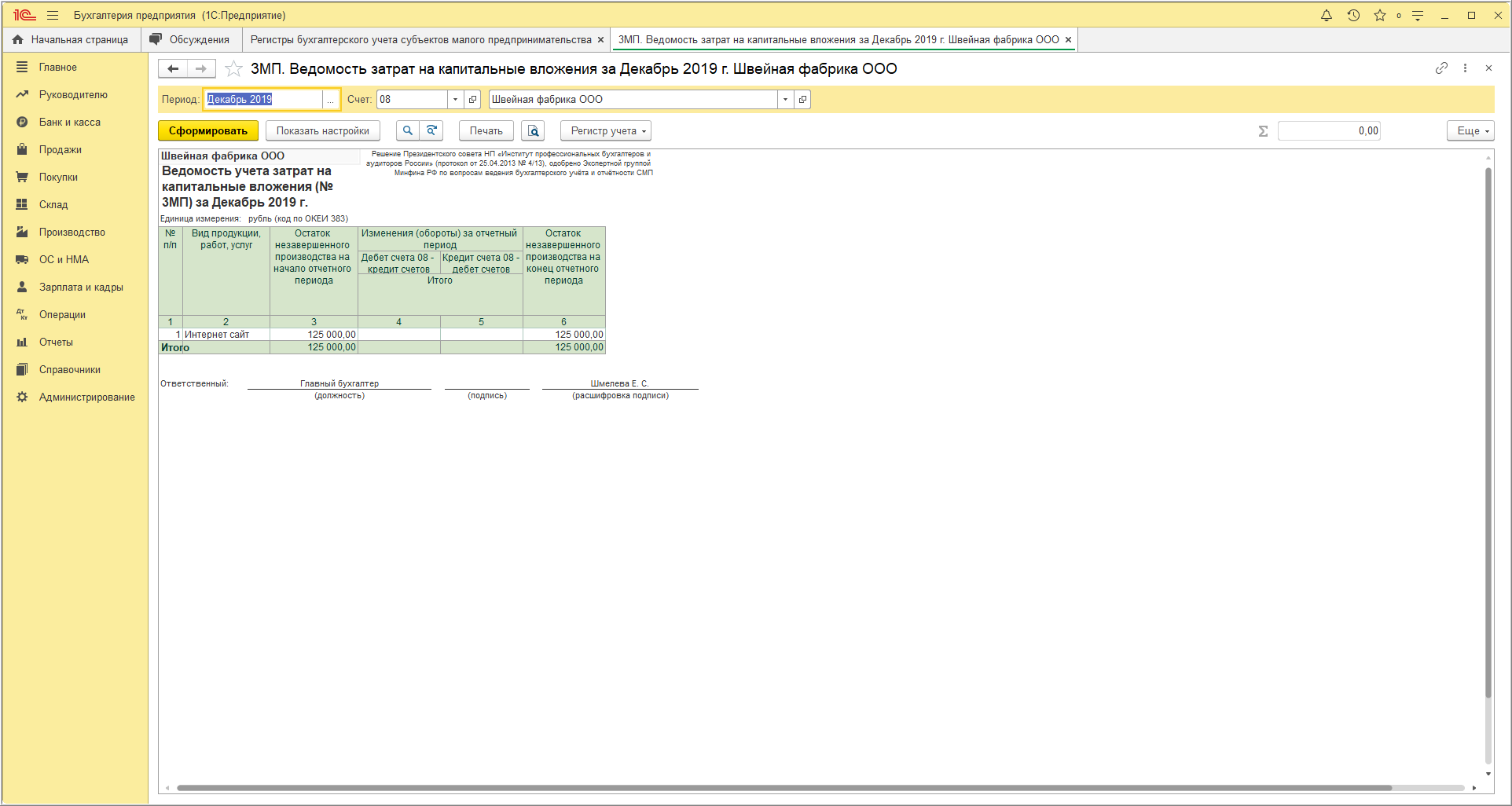Navigate forward with right arrow
The height and width of the screenshot is (806, 1512).
[201, 69]
